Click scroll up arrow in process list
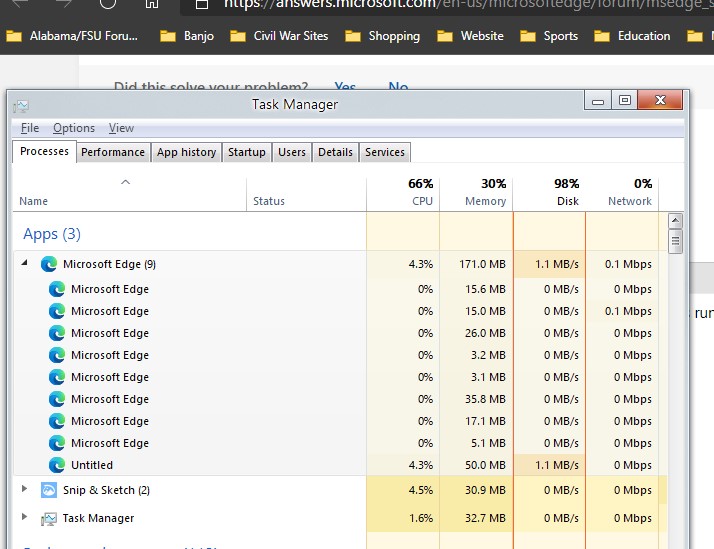 [675, 221]
